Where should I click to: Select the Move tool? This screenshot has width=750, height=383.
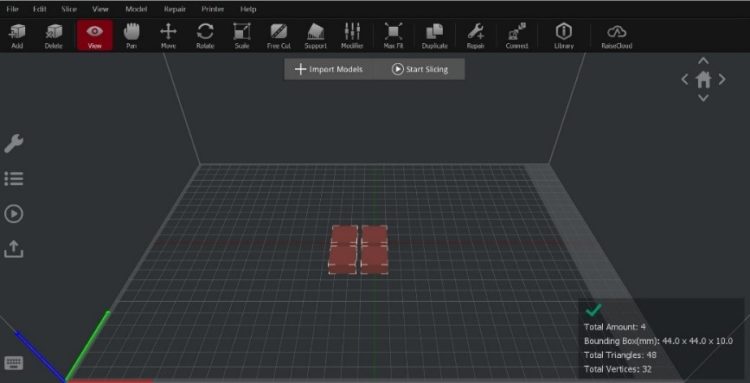168,35
